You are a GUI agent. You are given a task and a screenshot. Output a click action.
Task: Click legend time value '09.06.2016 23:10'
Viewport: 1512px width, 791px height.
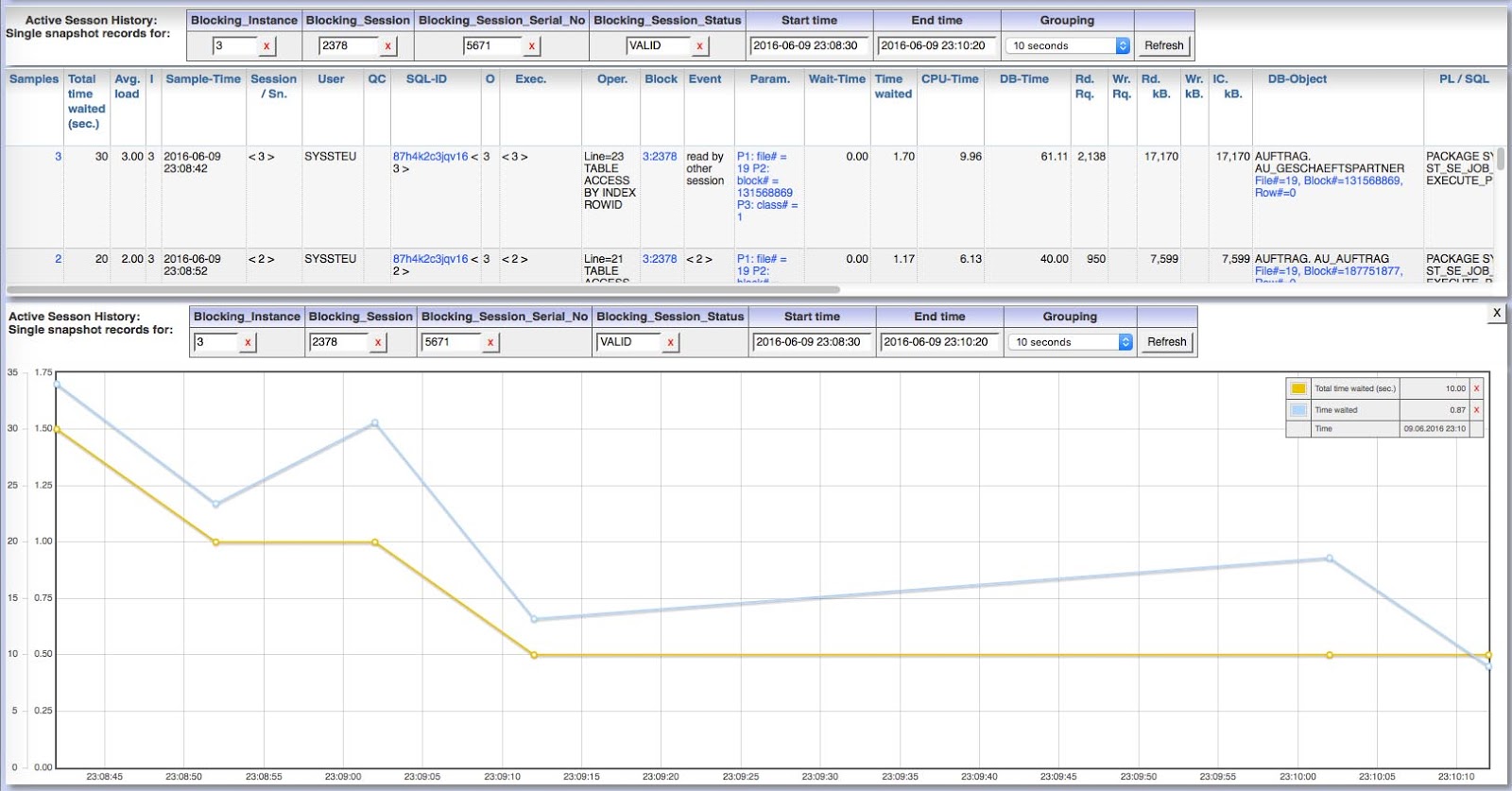click(x=1435, y=429)
